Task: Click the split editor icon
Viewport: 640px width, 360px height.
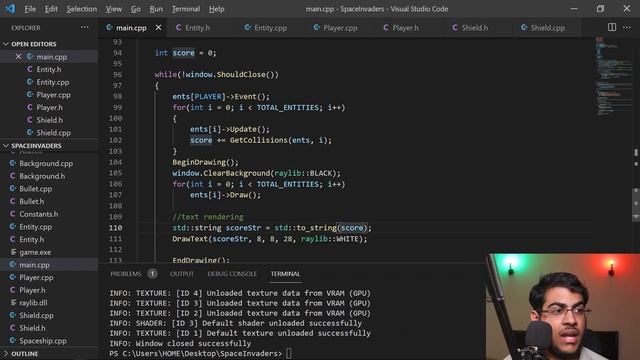Action: (612, 27)
